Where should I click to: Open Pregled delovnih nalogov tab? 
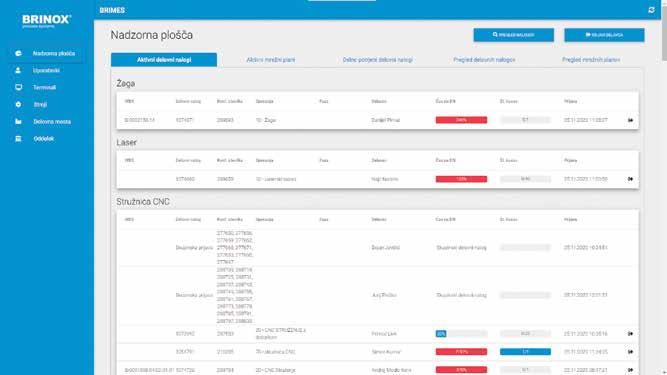(x=484, y=60)
